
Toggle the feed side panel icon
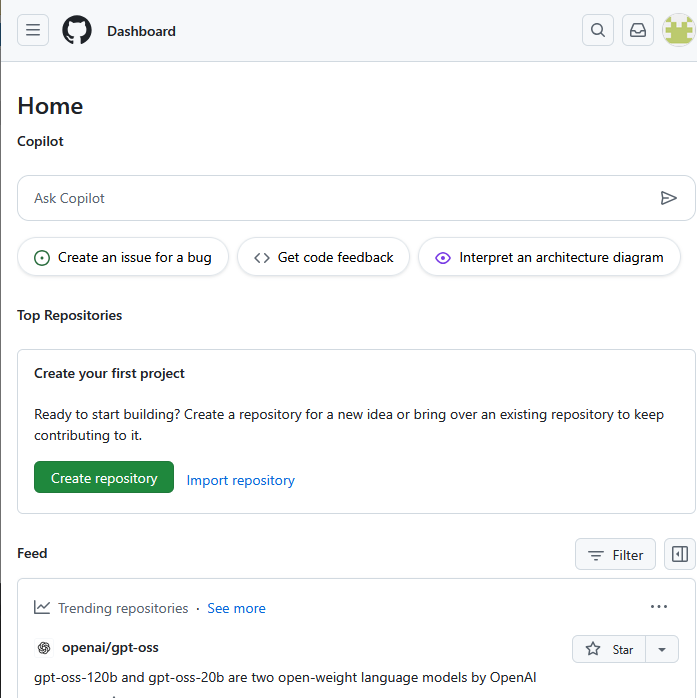680,554
